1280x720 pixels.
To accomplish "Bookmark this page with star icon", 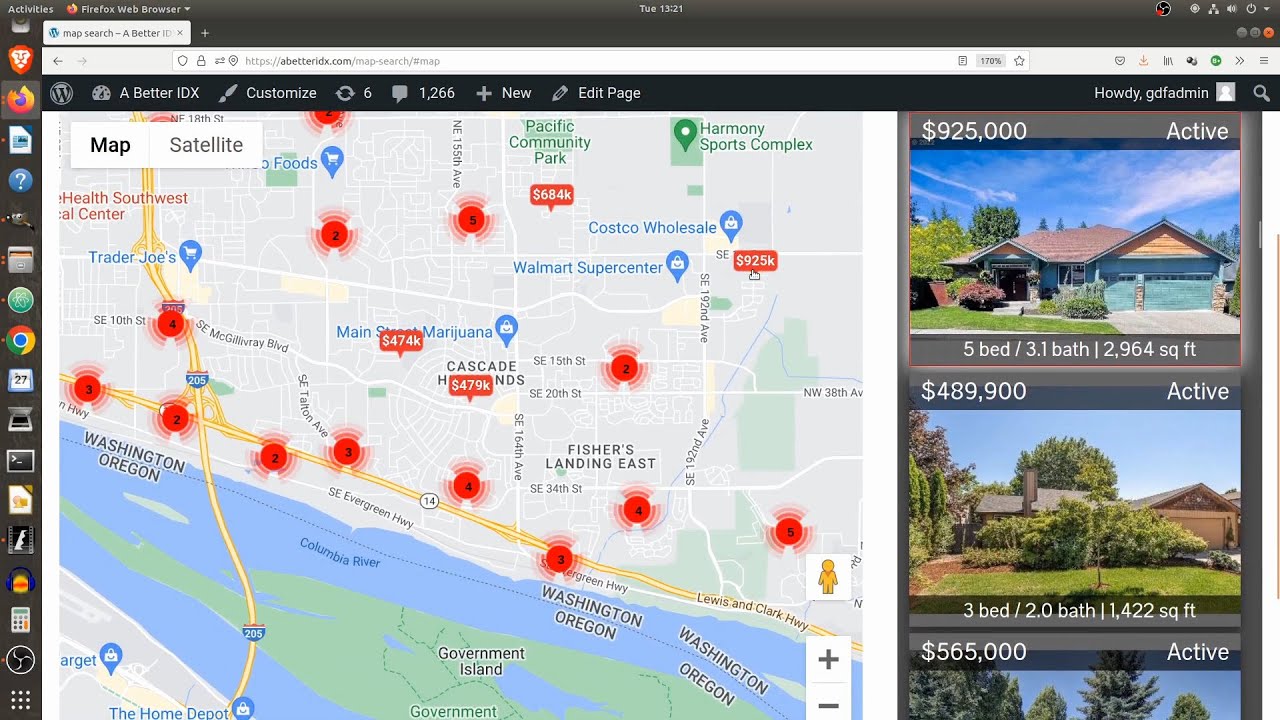I will pos(1019,61).
